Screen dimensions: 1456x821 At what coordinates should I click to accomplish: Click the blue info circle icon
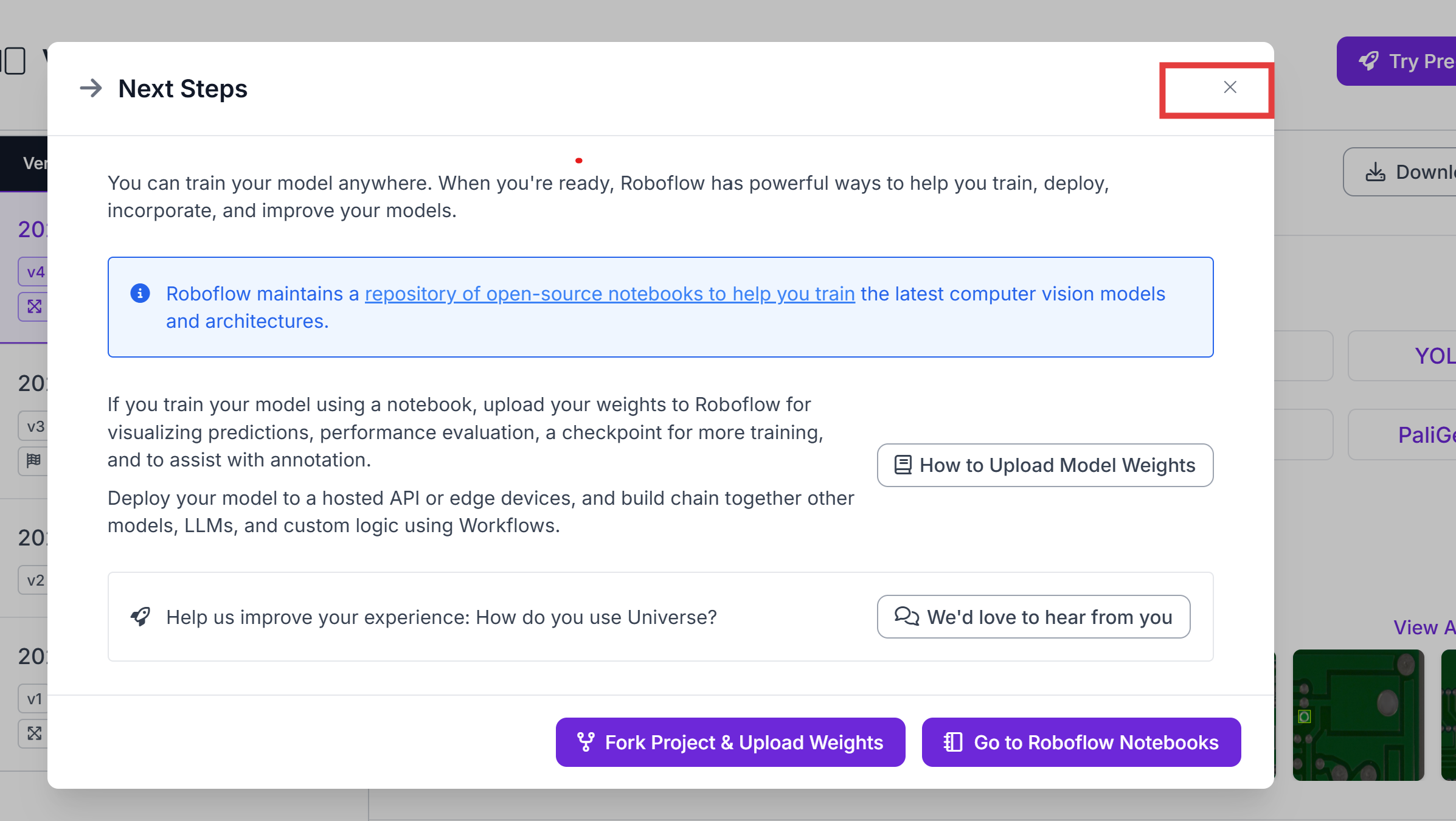point(140,293)
